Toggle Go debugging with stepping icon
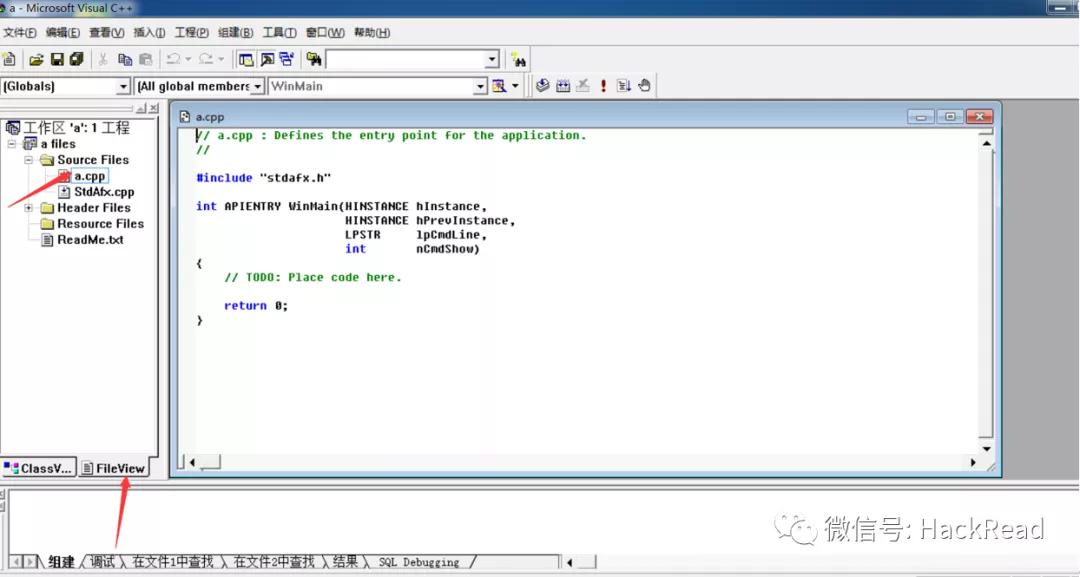Screen dimensions: 1080x577 click(623, 85)
